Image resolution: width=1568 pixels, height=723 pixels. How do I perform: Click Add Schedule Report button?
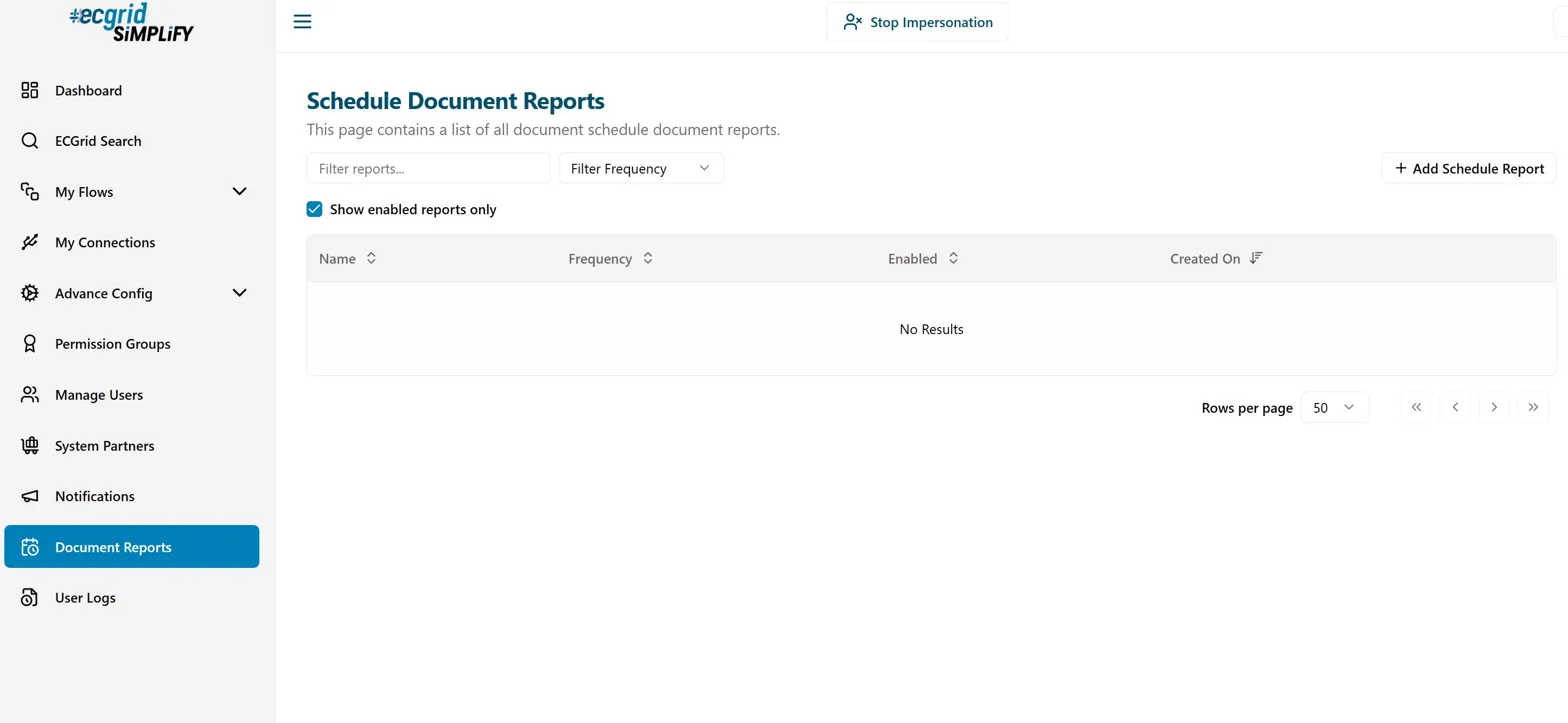tap(1468, 168)
